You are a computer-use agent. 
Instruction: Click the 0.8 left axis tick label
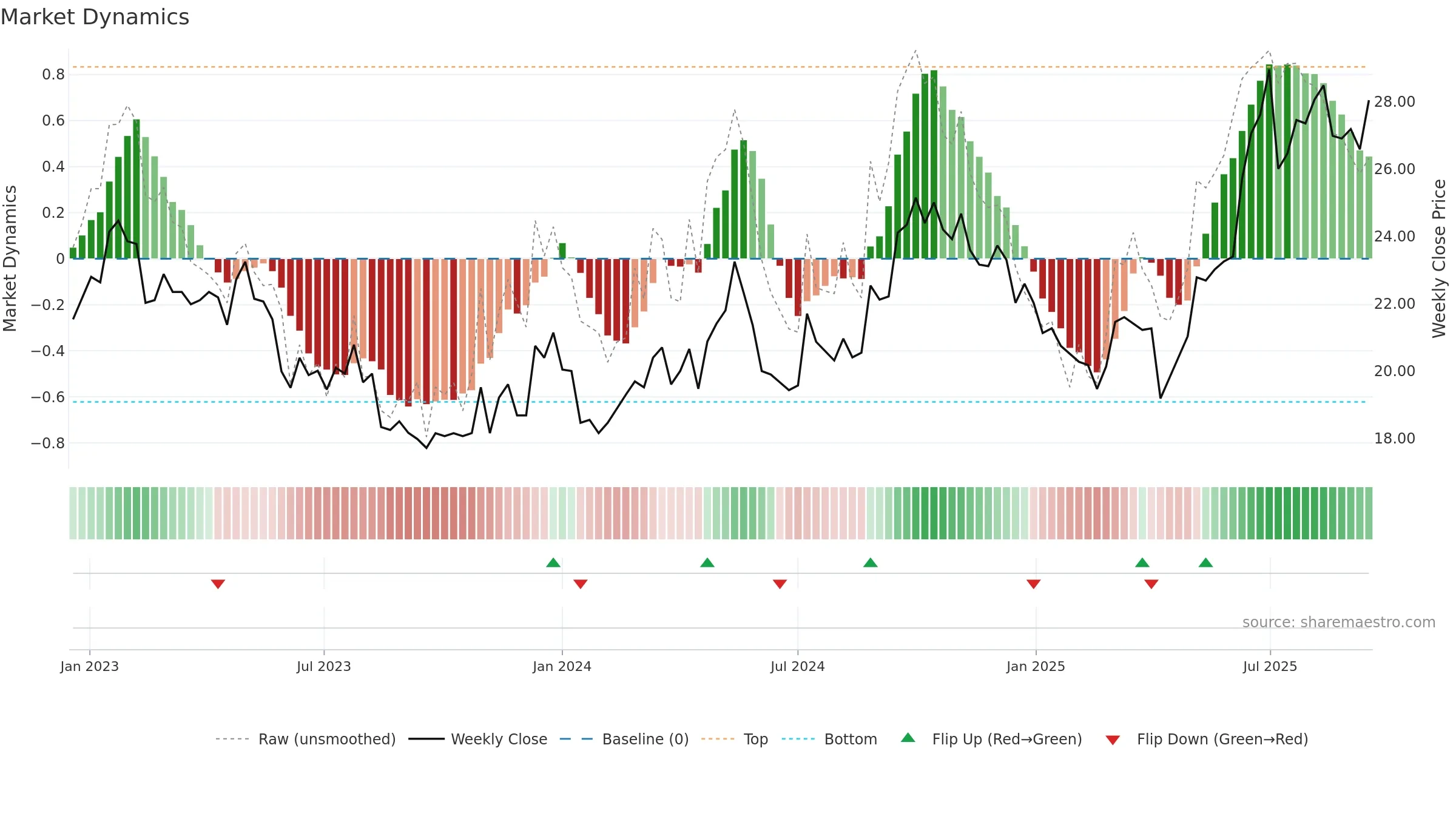[53, 74]
